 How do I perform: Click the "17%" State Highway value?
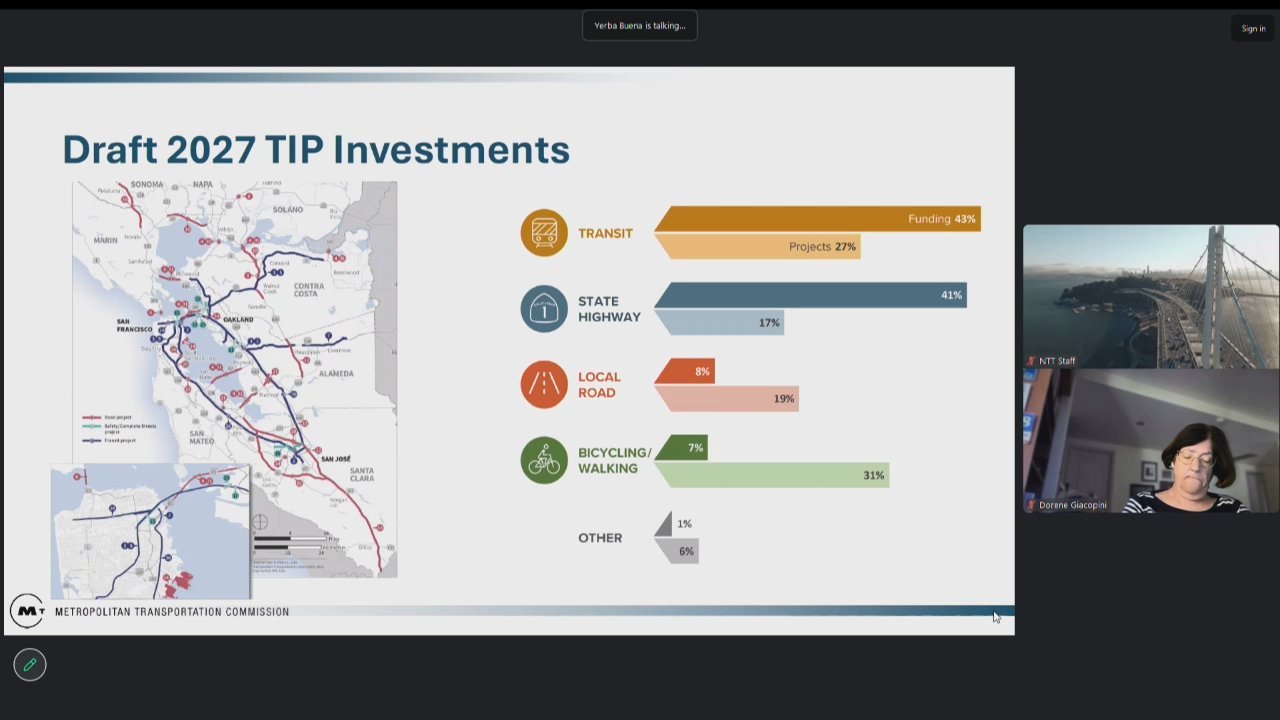click(x=769, y=323)
